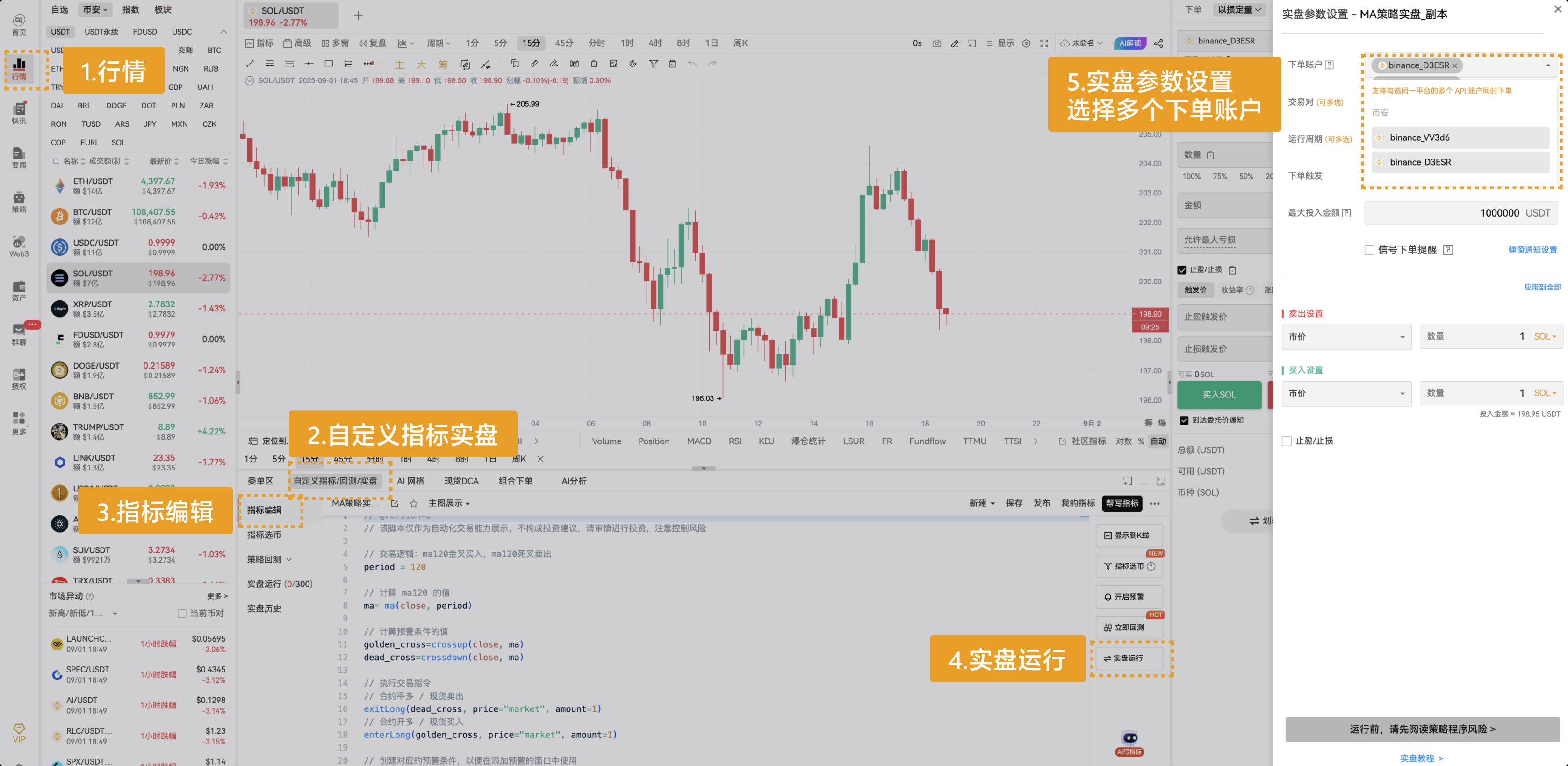Open the 币安 exchange dropdown

coord(95,10)
